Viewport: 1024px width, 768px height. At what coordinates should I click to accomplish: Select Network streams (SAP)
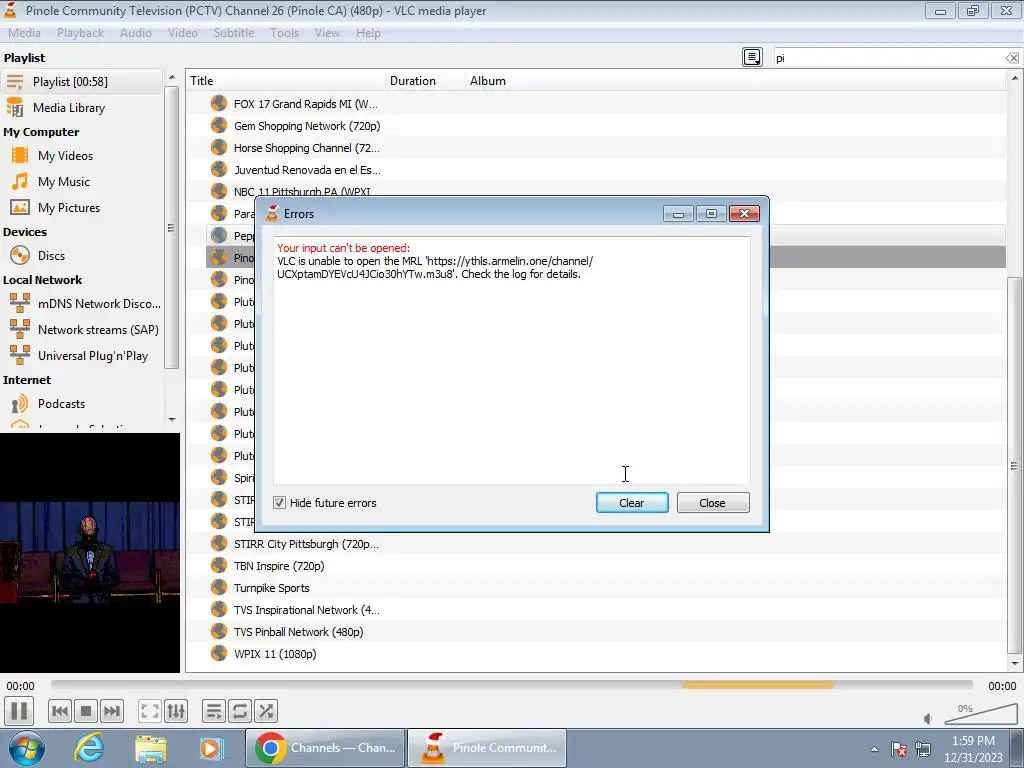pyautogui.click(x=81, y=330)
